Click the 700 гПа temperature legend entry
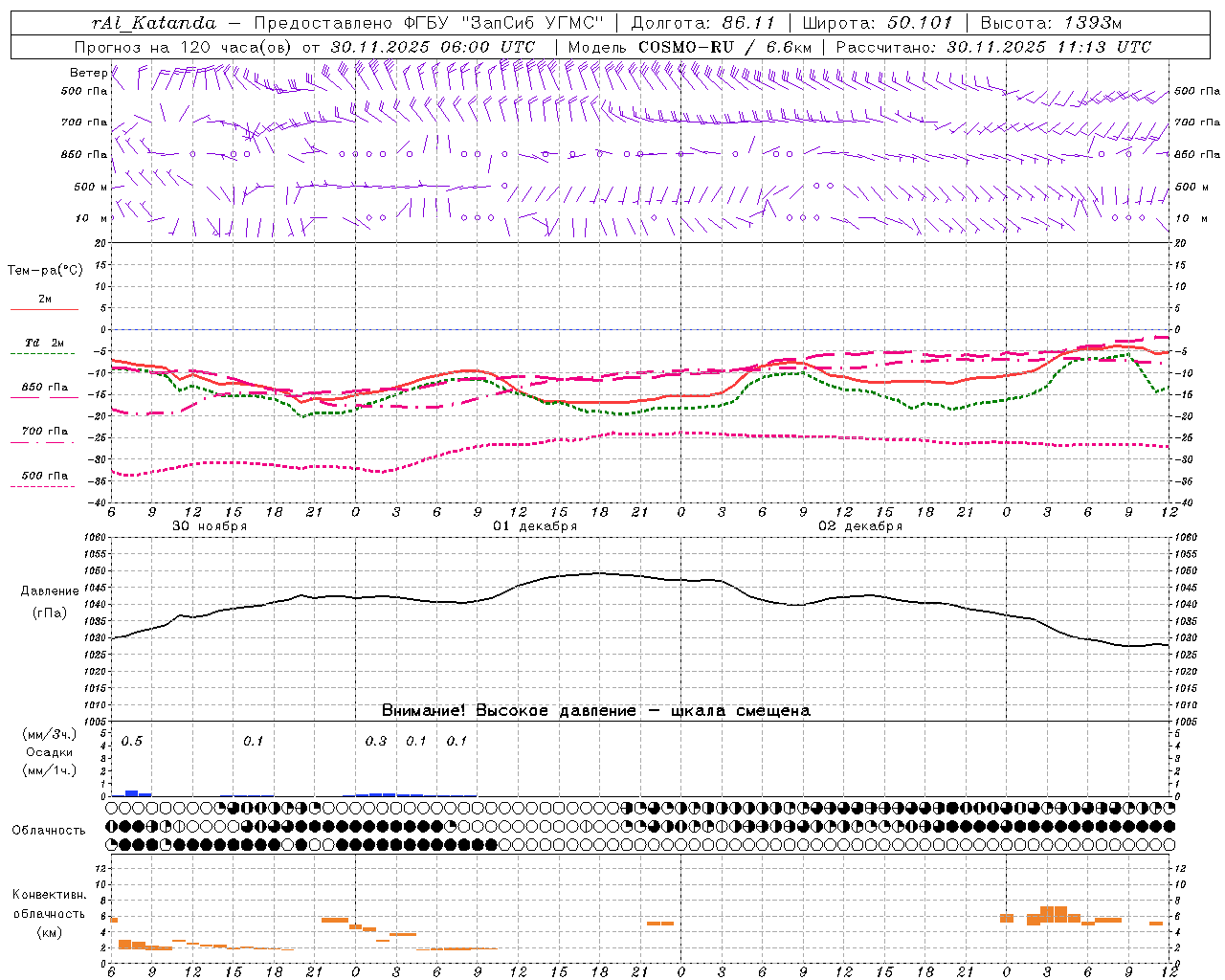This screenshot has height=980, width=1225. click(x=45, y=432)
